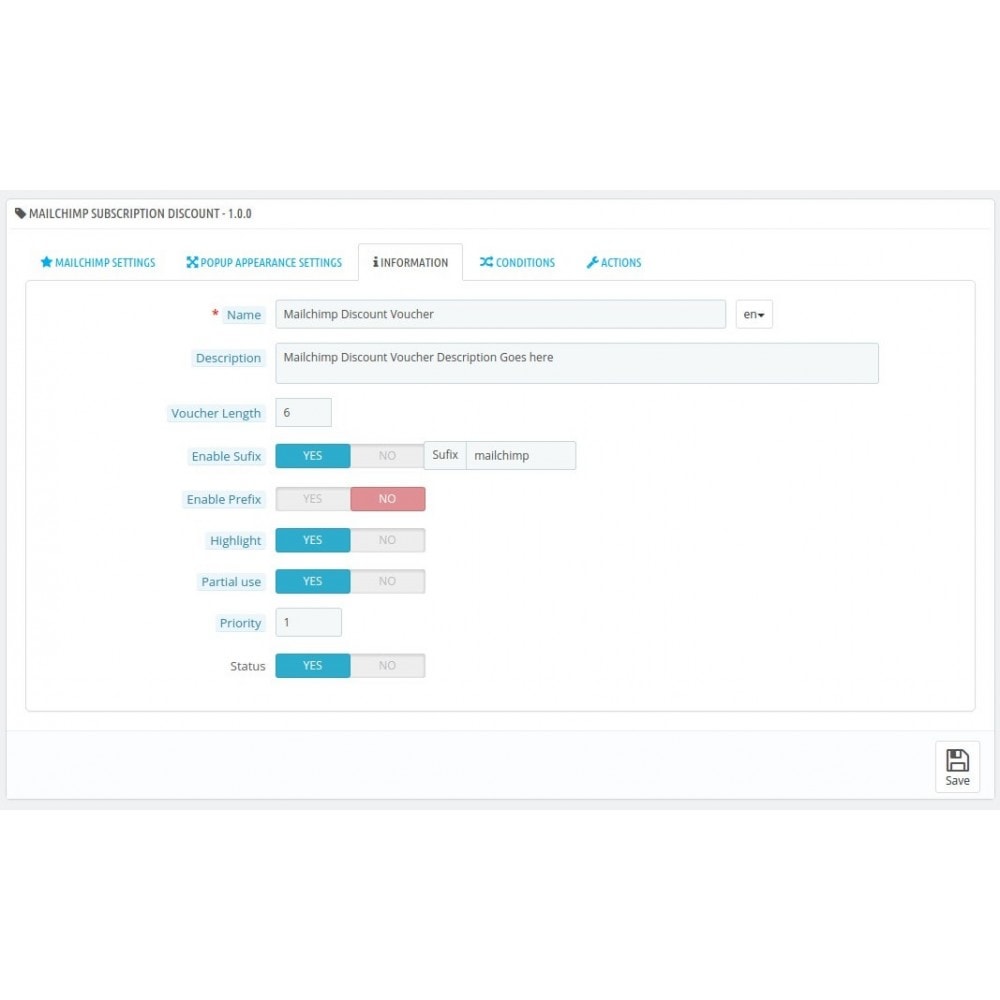1000x1000 pixels.
Task: Set Enable Prefix to NO
Action: (387, 499)
